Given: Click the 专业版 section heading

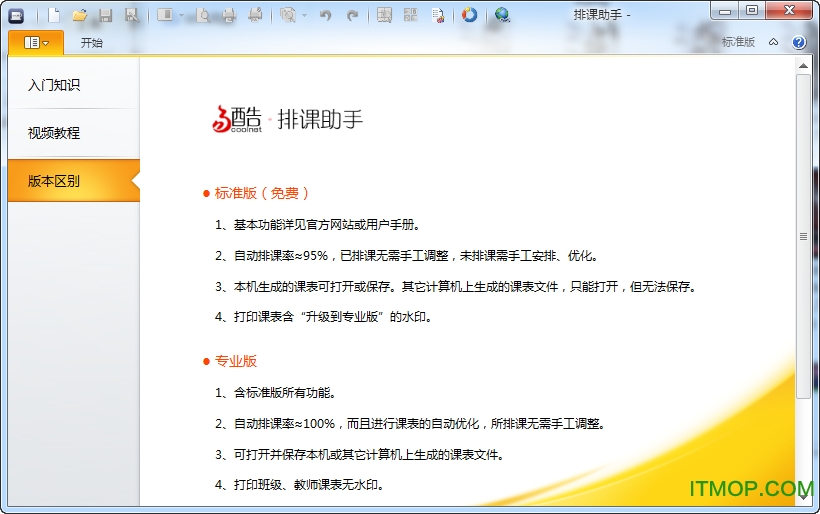Looking at the screenshot, I should pos(236,361).
